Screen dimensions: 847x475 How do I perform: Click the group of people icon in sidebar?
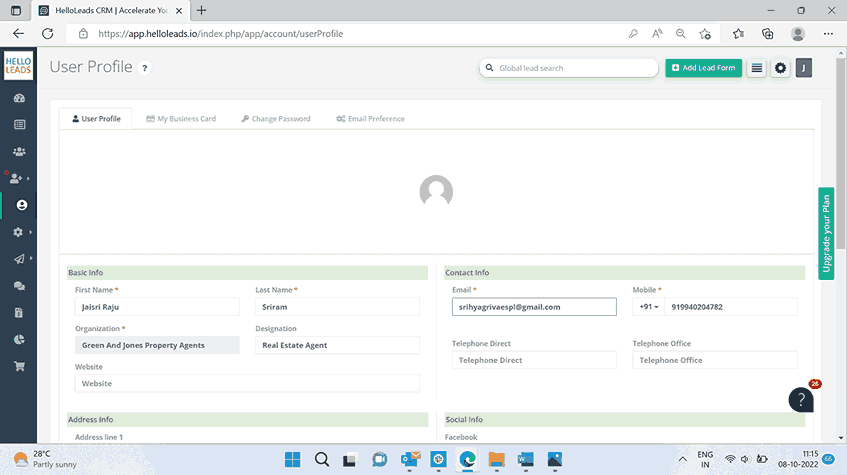(x=19, y=152)
